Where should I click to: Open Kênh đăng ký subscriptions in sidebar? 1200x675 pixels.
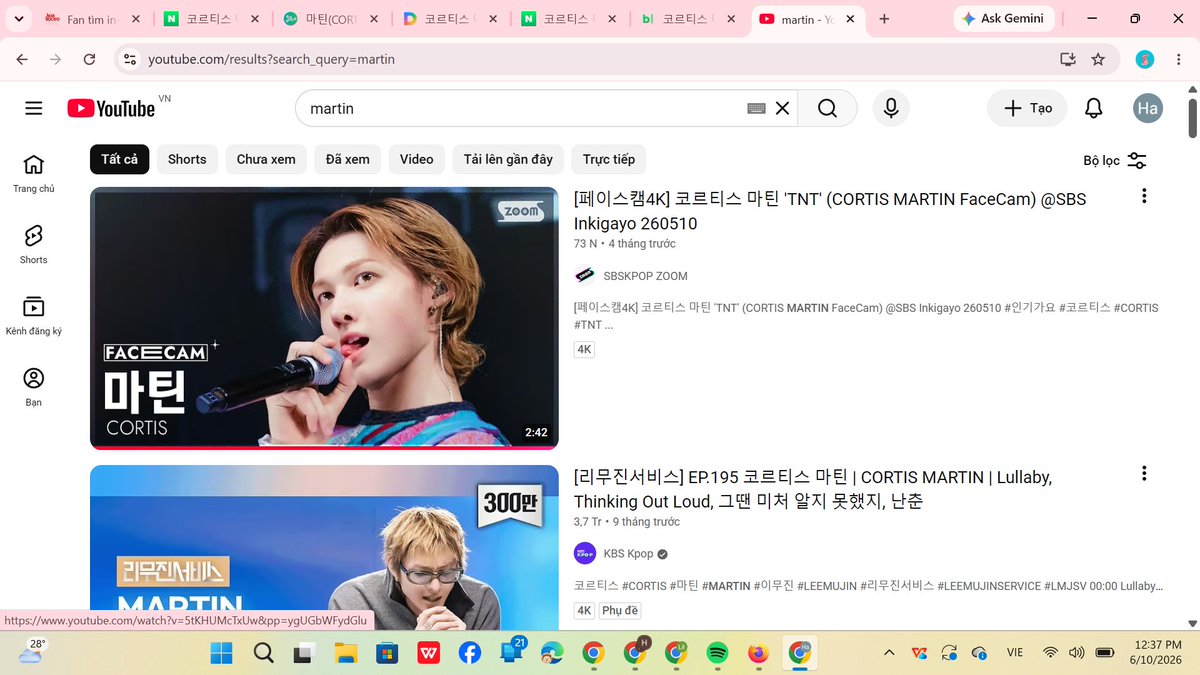(x=34, y=316)
